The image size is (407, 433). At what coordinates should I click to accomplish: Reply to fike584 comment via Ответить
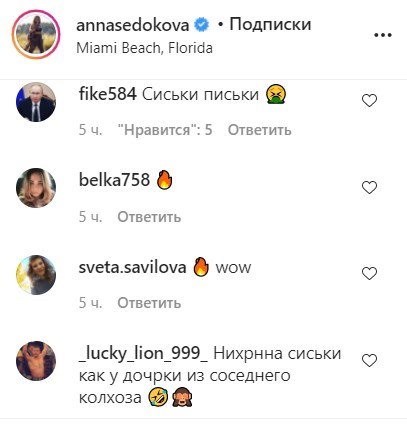tap(260, 130)
